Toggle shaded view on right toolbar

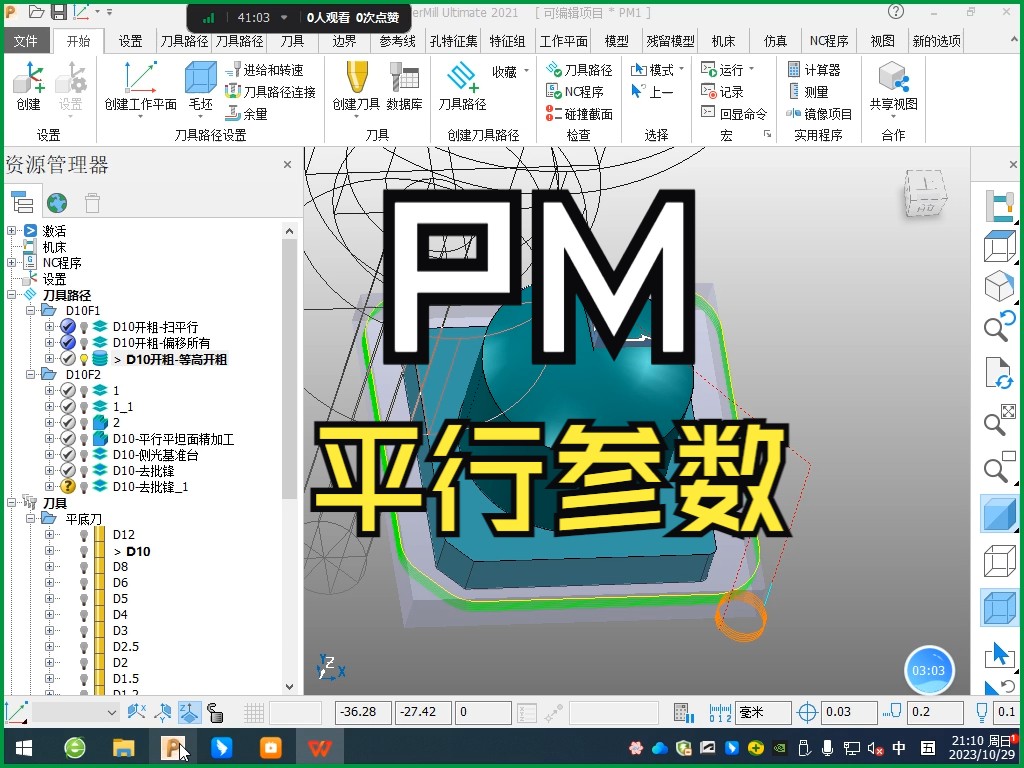point(999,514)
